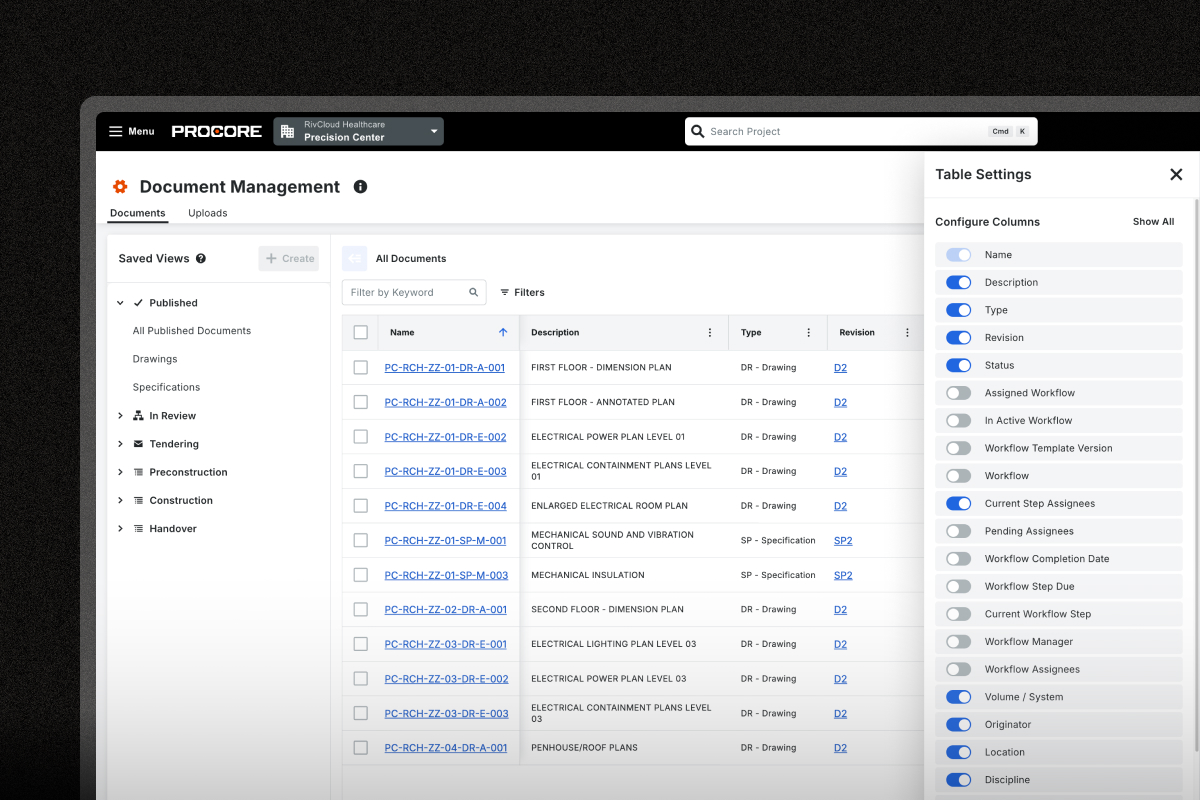1200x800 pixels.
Task: Open the Type column options menu
Action: coord(808,333)
